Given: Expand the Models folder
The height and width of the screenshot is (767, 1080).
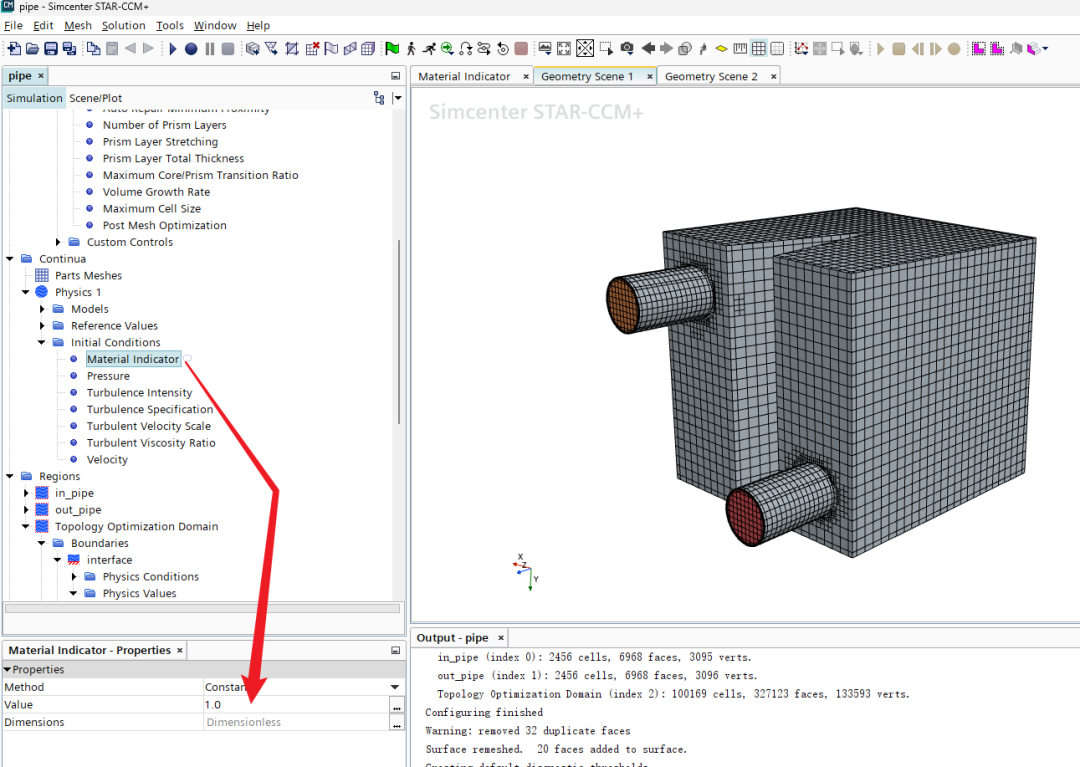Looking at the screenshot, I should click(42, 309).
